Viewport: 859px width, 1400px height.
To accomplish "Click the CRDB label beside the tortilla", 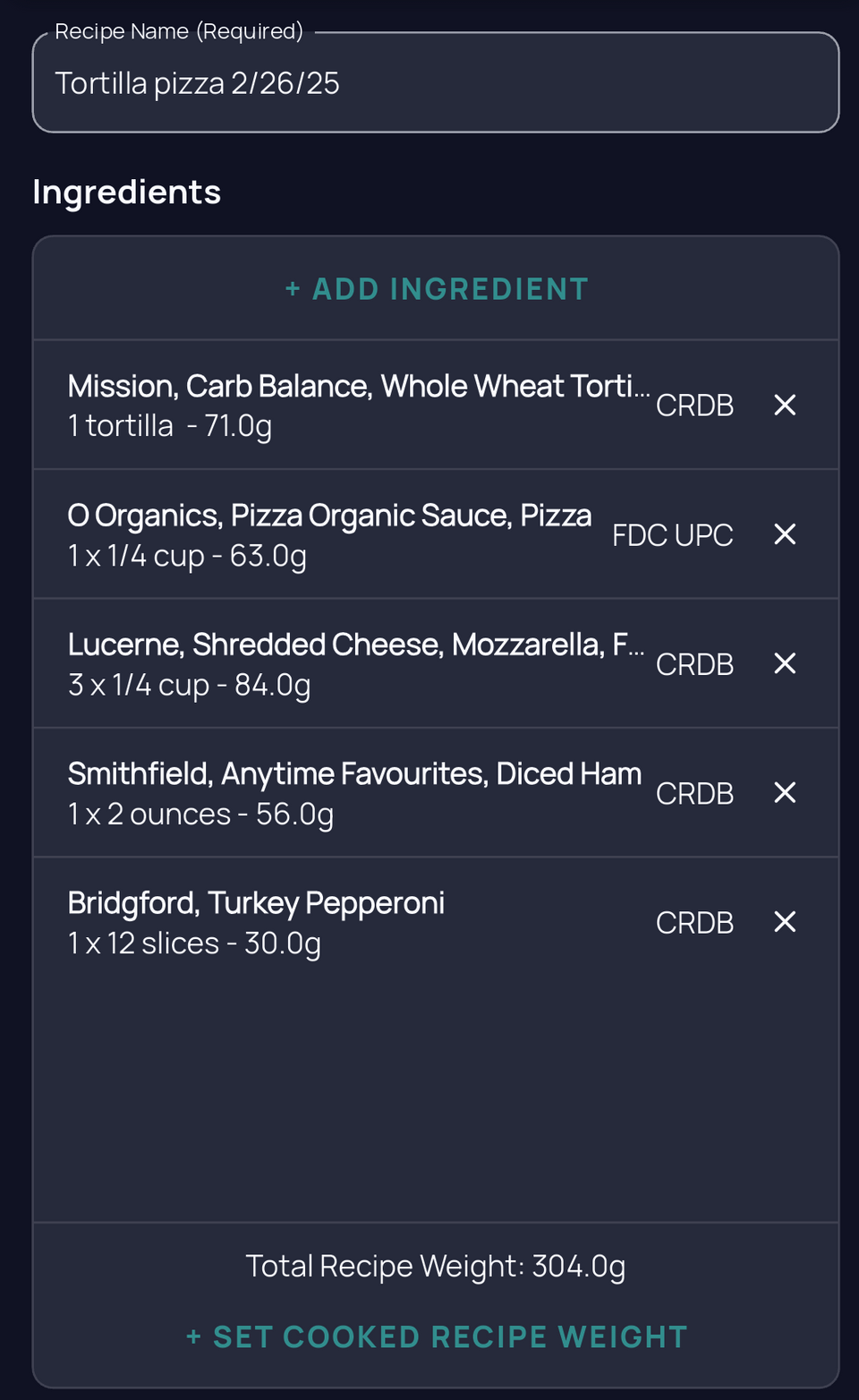I will 694,405.
